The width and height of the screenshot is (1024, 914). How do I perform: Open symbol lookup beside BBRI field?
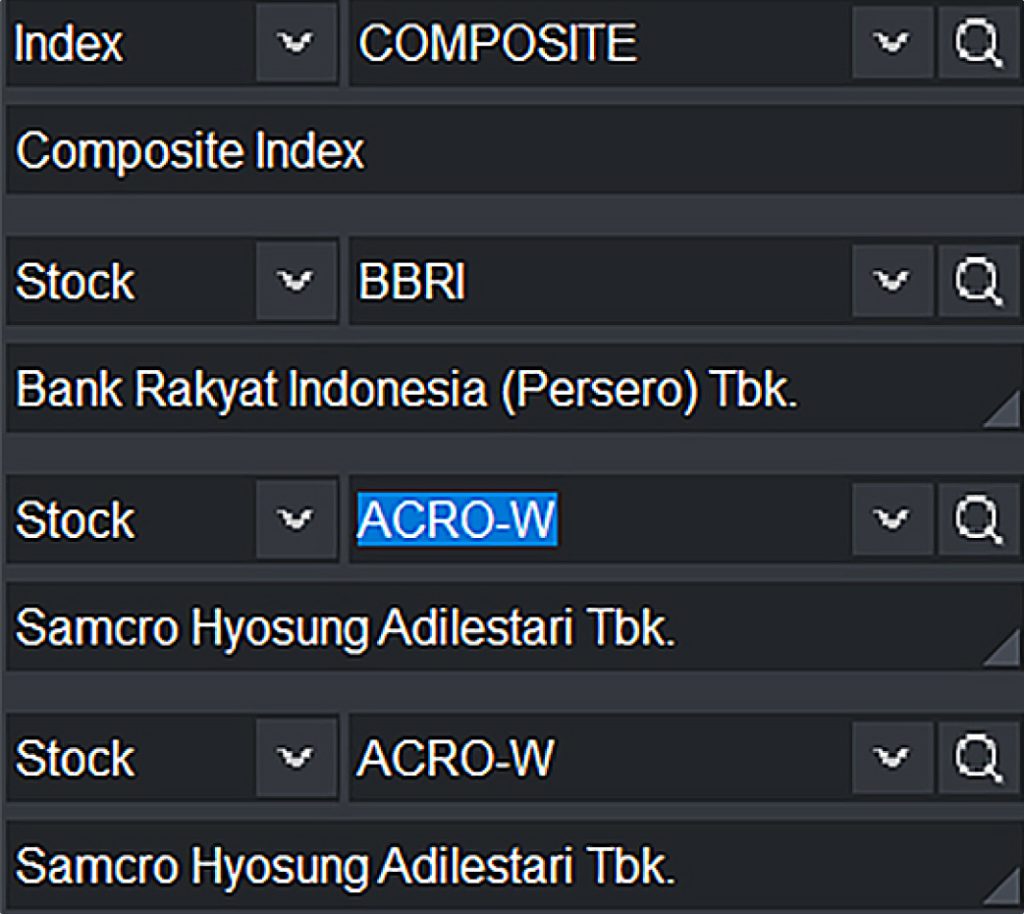point(978,281)
